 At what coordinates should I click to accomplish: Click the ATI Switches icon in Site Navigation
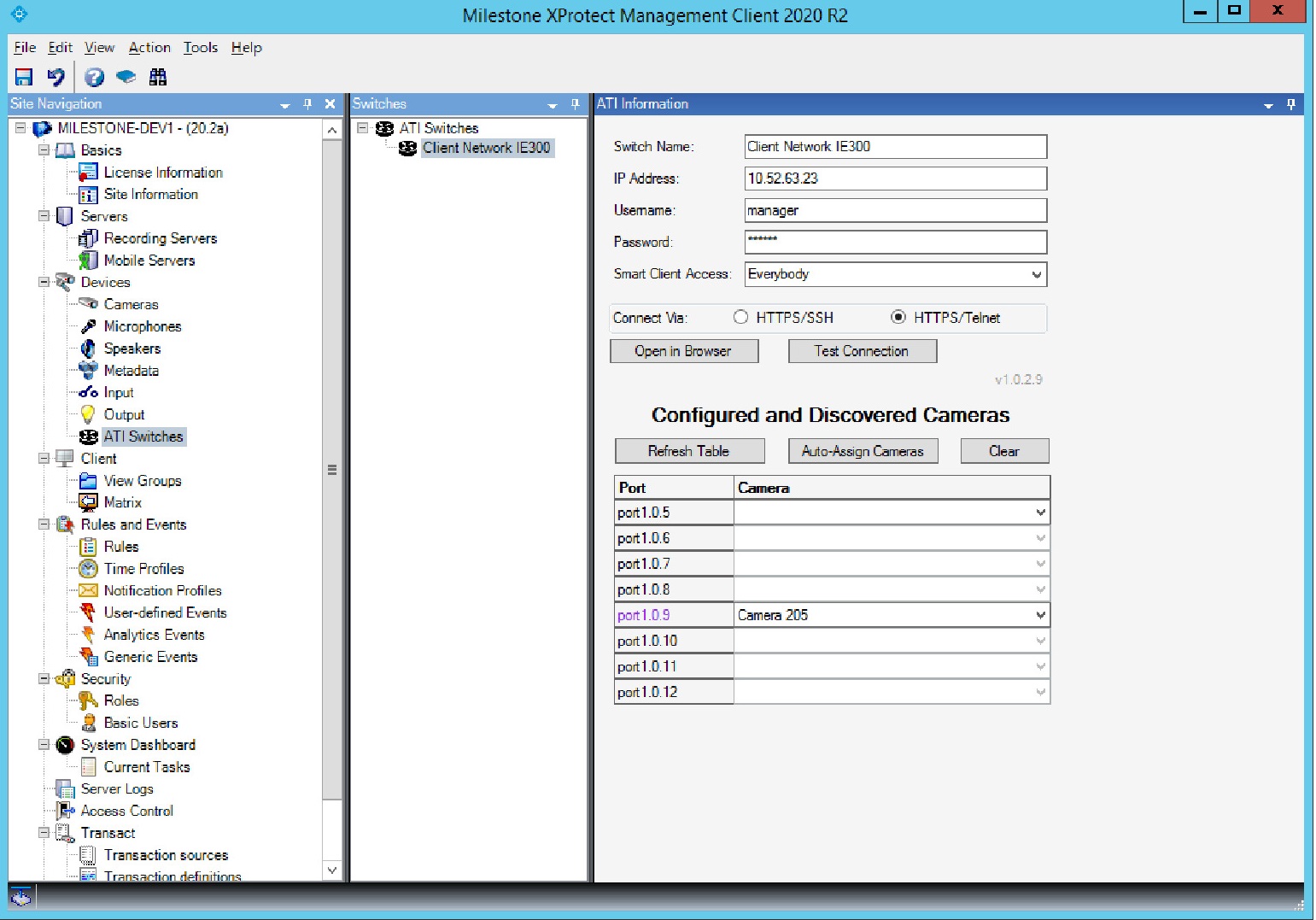click(x=88, y=437)
